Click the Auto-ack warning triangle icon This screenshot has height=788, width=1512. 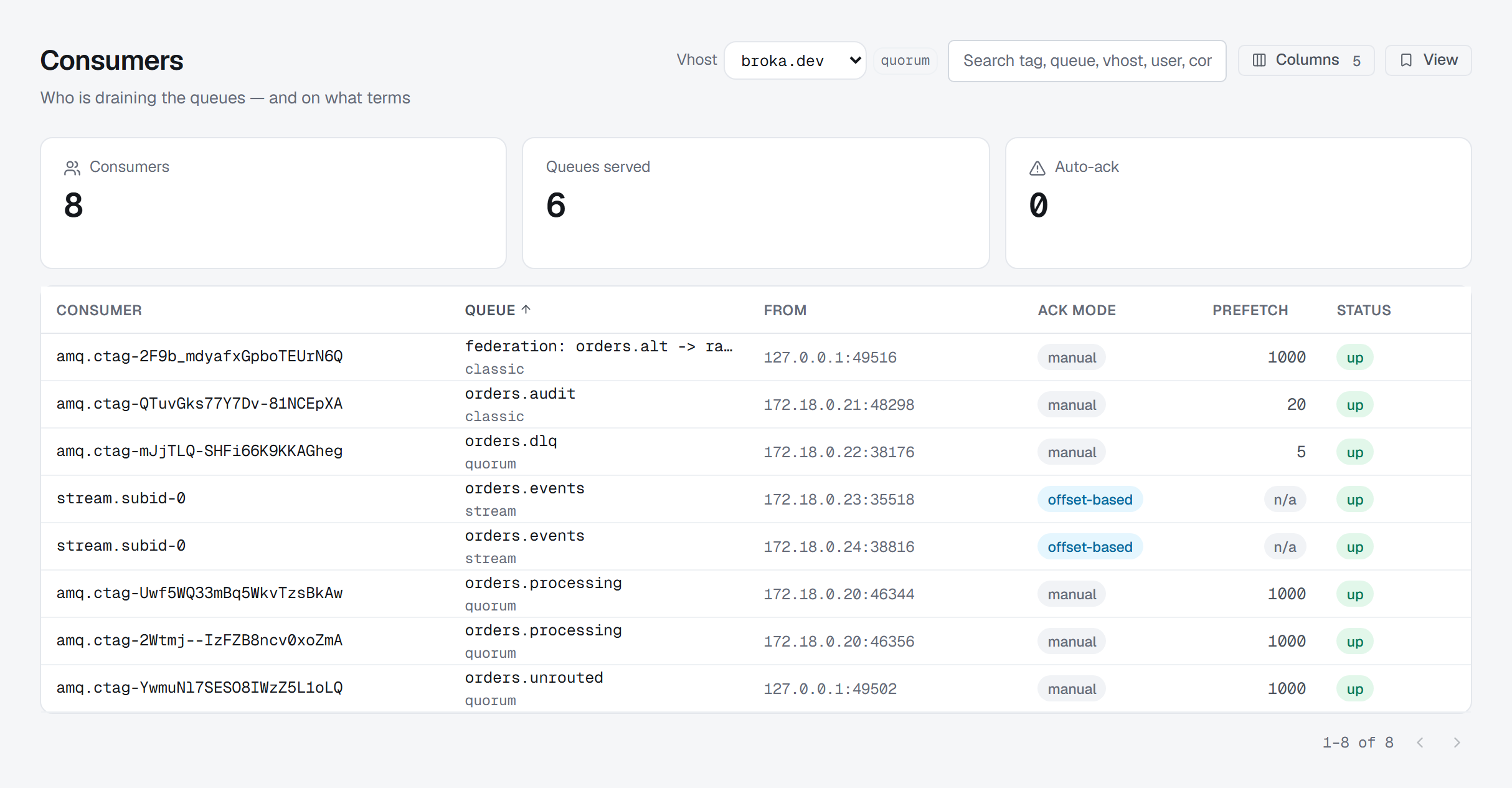pos(1037,168)
